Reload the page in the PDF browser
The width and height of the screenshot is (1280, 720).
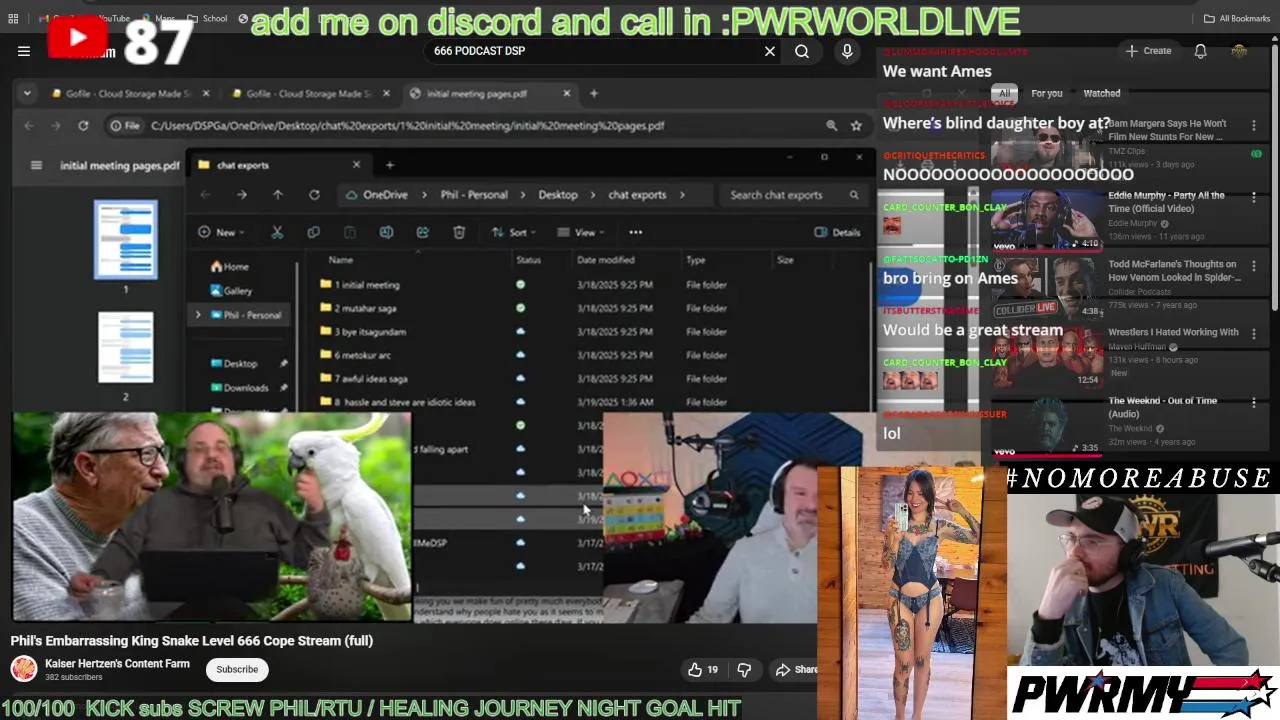point(83,126)
